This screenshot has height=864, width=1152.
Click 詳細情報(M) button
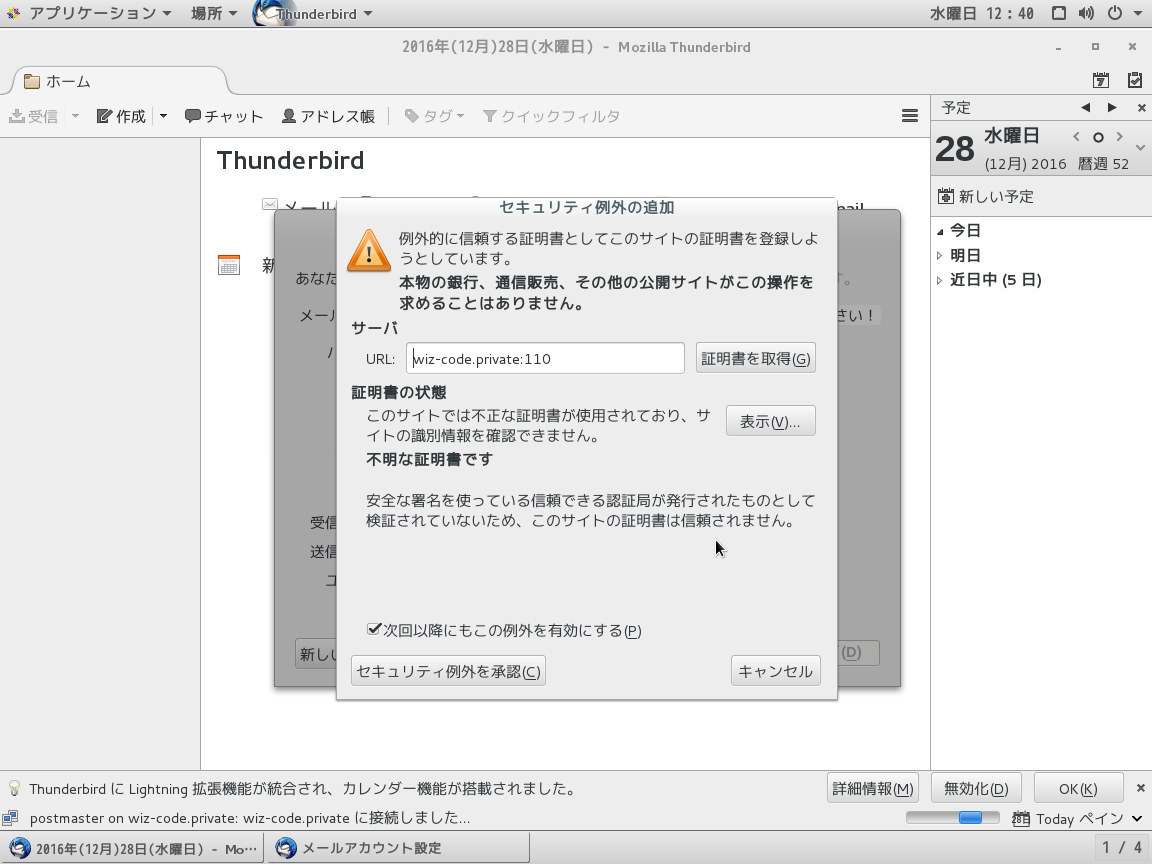pyautogui.click(x=873, y=788)
